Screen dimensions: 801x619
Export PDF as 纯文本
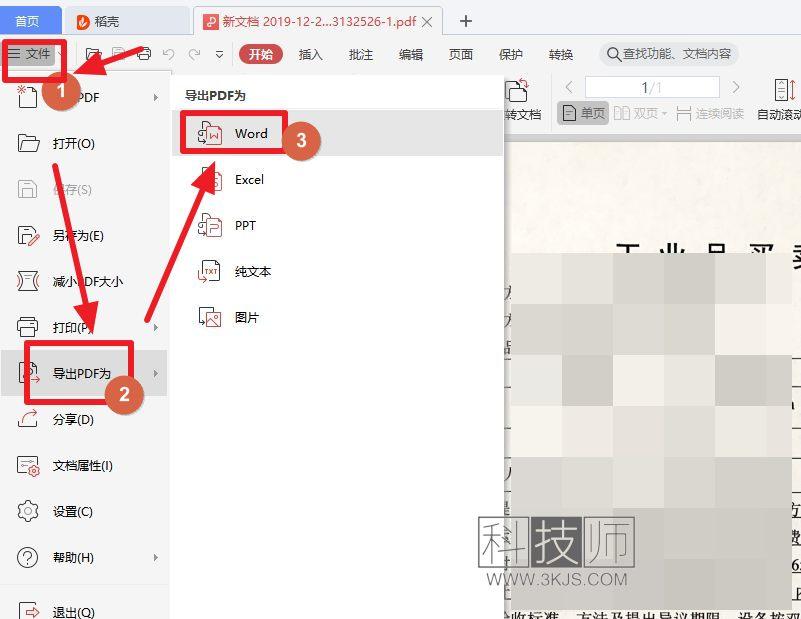pyautogui.click(x=337, y=271)
